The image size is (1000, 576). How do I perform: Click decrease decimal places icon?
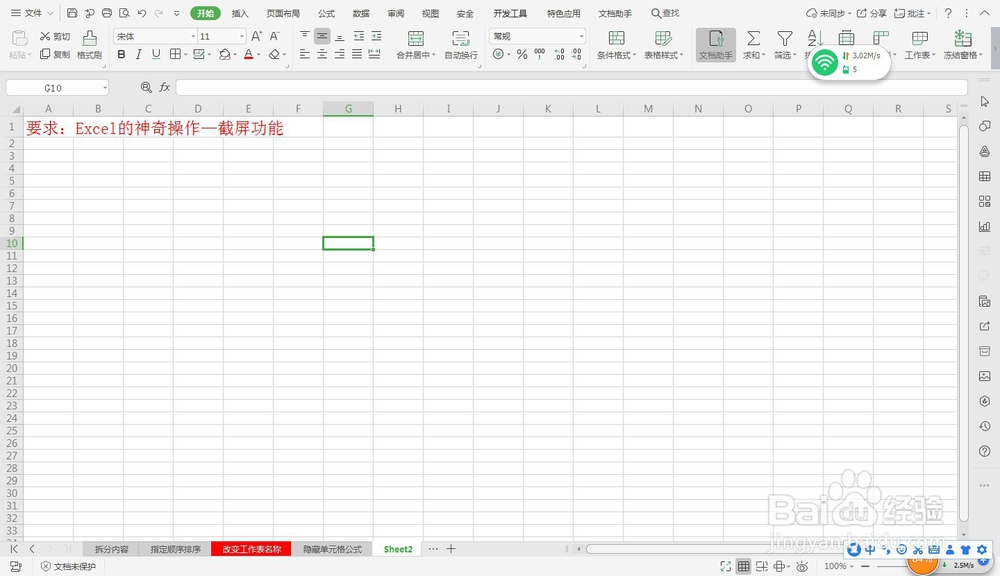(x=577, y=54)
